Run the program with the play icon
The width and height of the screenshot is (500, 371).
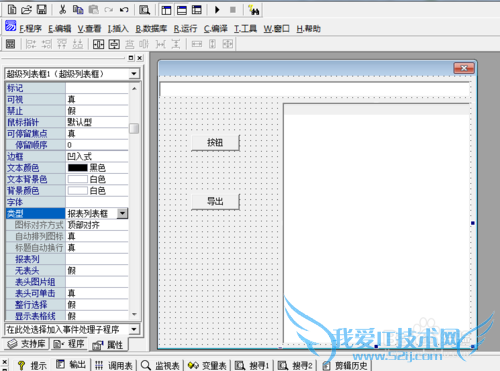[217, 10]
